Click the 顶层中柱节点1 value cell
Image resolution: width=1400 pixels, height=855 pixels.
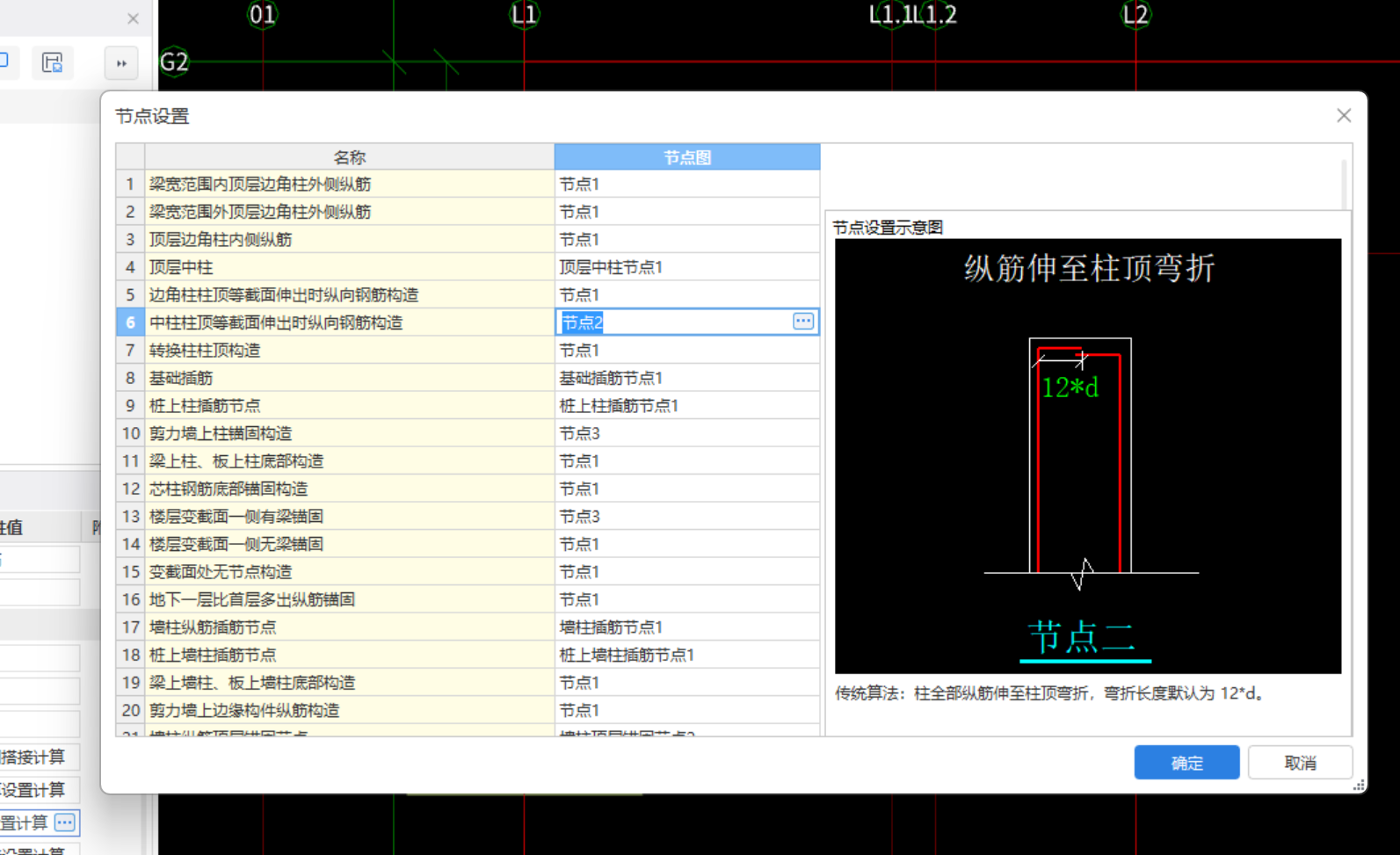pos(686,267)
